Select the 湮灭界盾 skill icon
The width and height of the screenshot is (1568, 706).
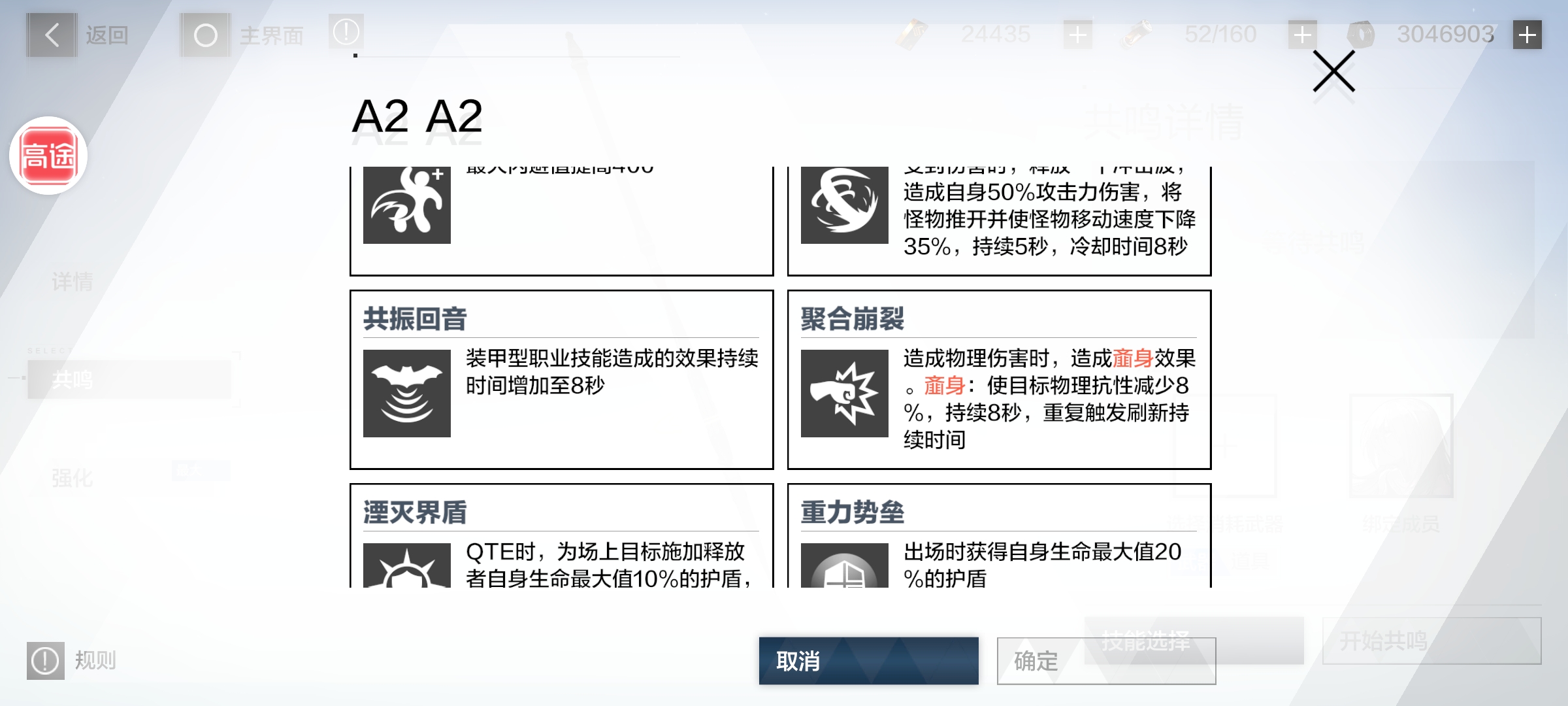coord(407,565)
